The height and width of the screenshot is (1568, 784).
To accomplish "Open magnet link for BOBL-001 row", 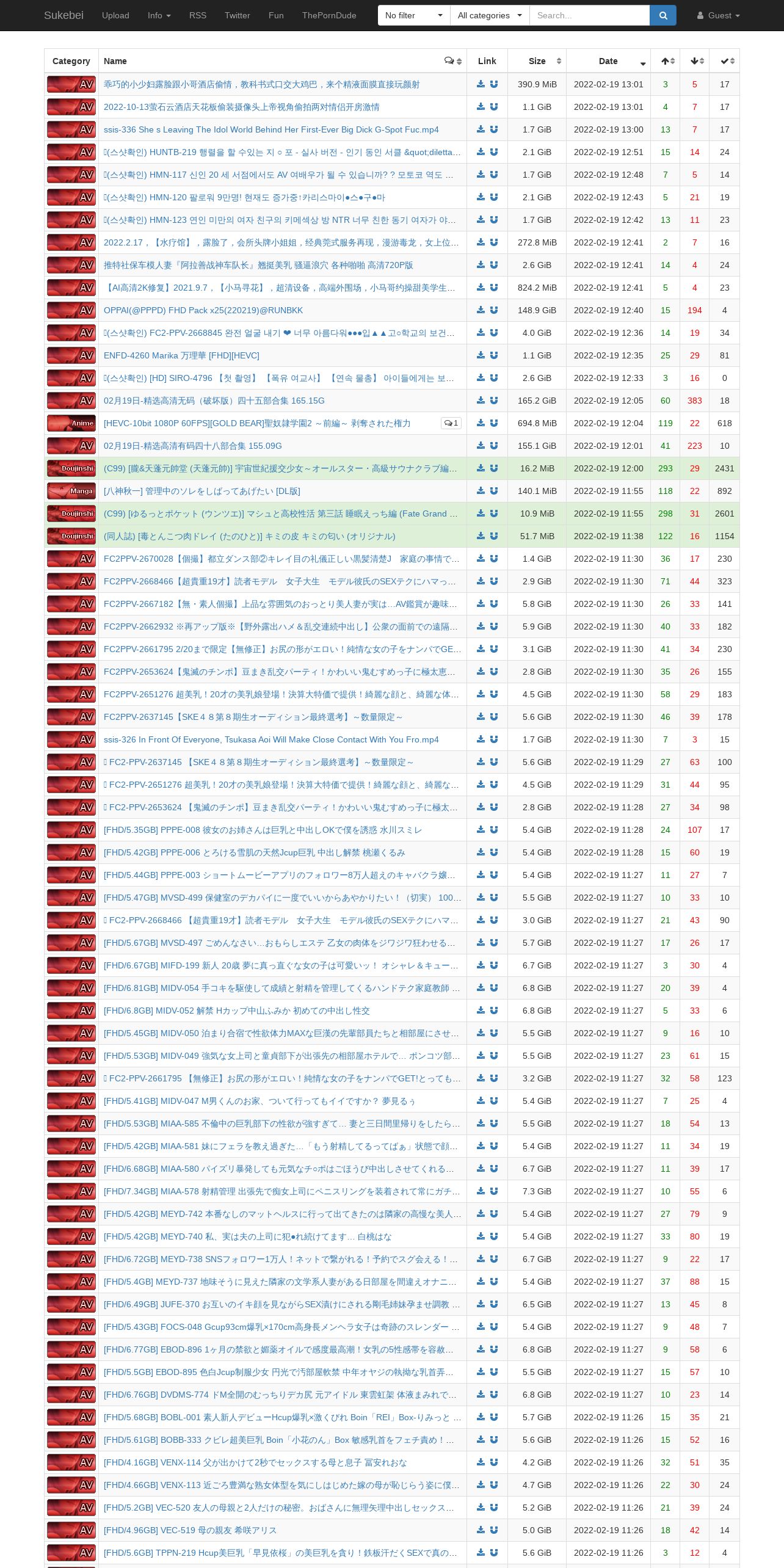I will pyautogui.click(x=494, y=1417).
